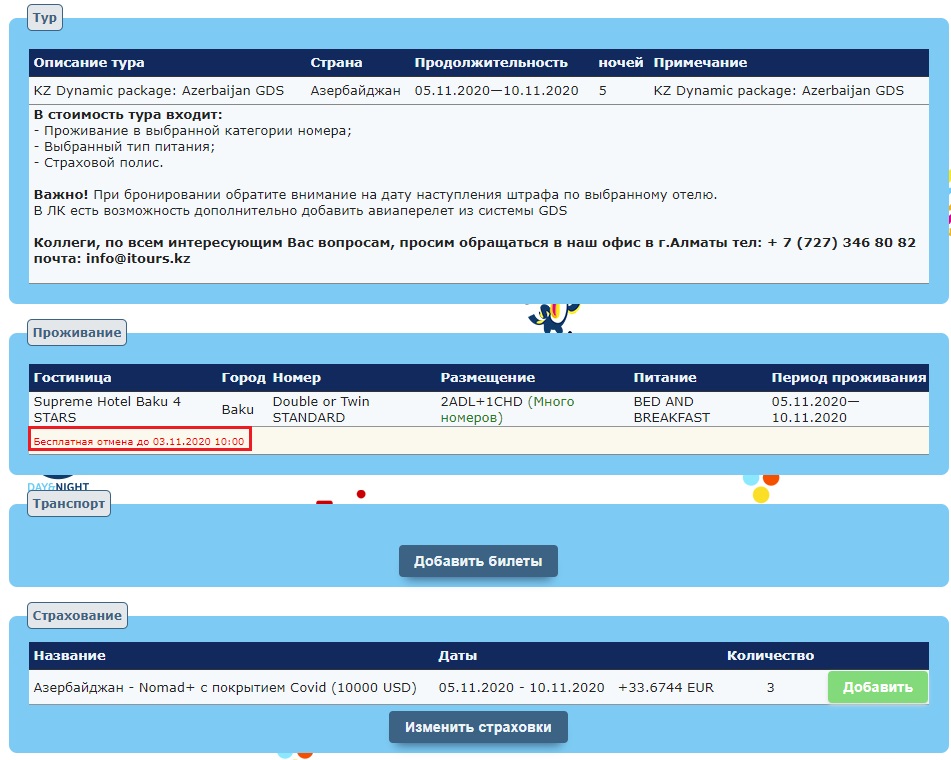Click the free cancellation notice 'Бесплатная отмена'
The image size is (951, 760).
coord(139,441)
